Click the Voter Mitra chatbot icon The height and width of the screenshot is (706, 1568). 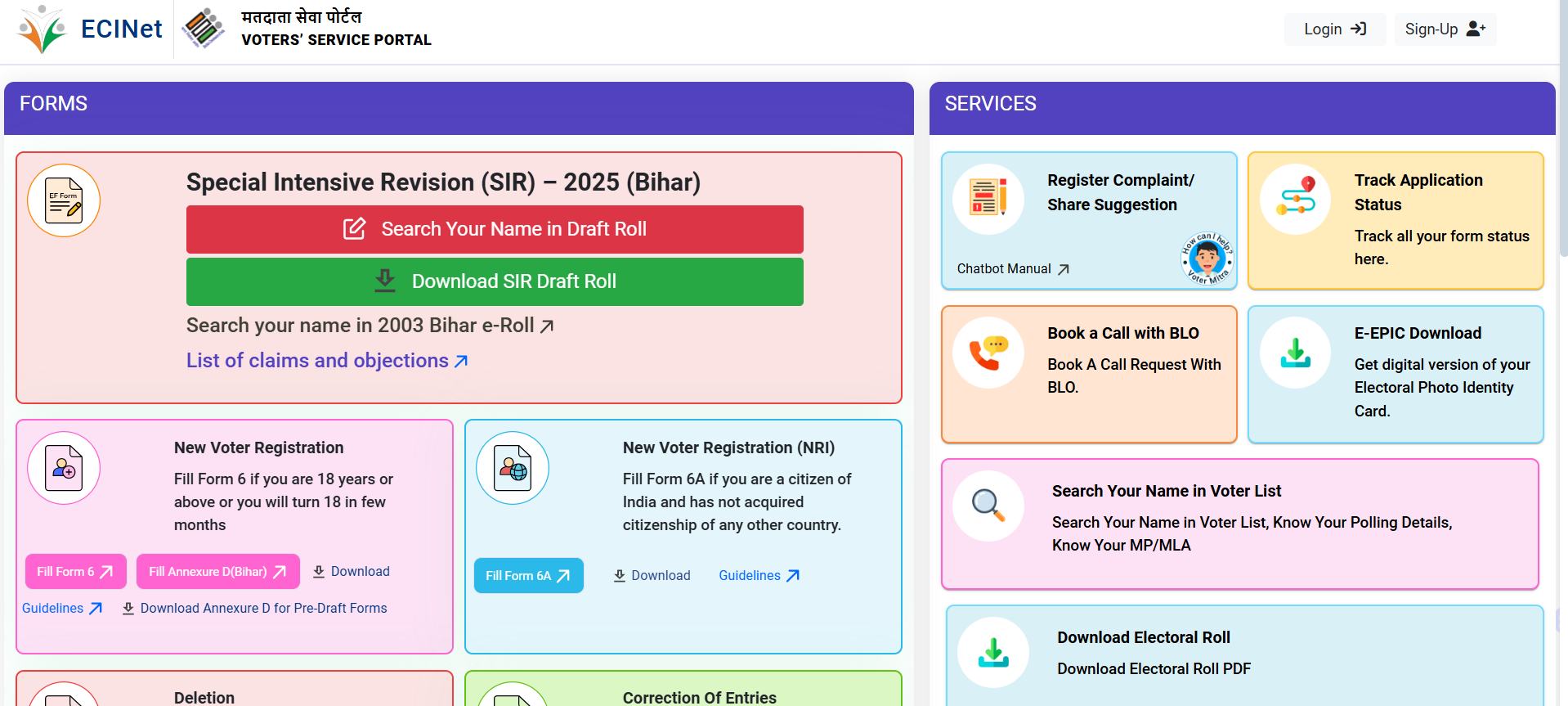tap(1207, 259)
